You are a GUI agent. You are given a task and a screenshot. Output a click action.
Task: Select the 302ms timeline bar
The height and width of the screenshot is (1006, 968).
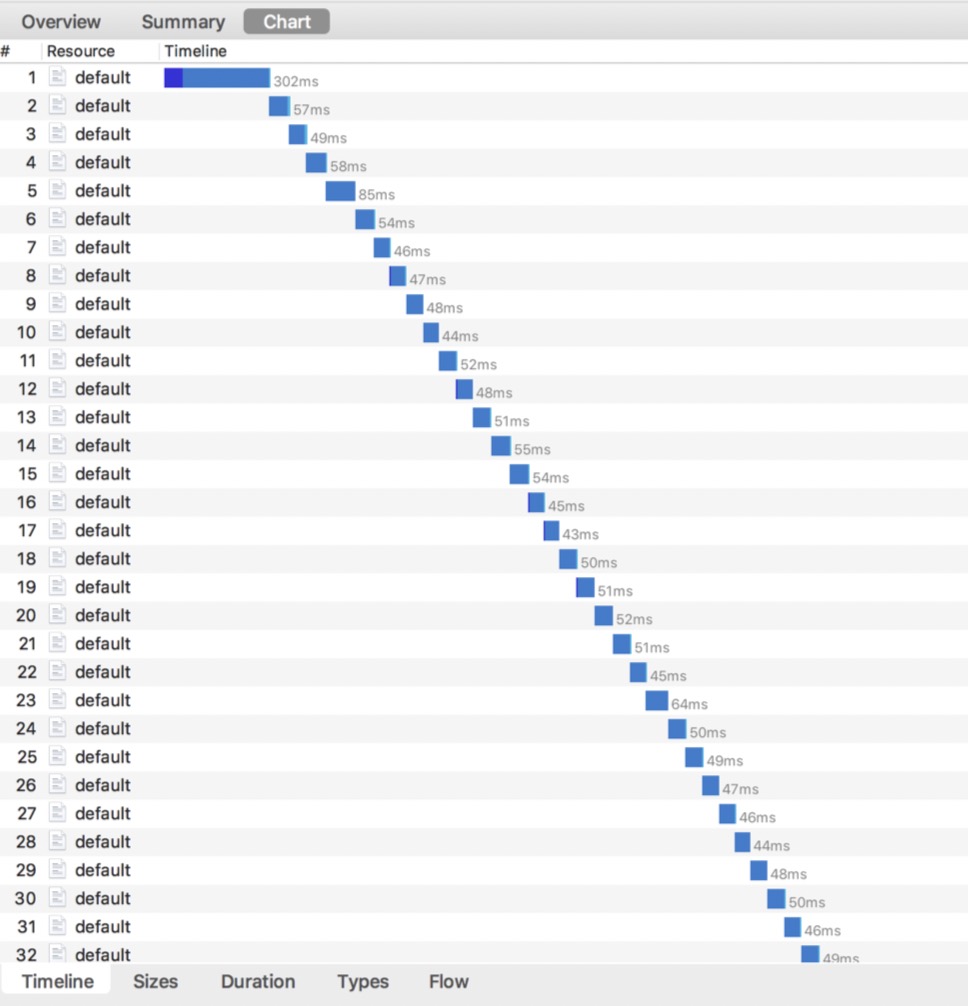pos(217,78)
